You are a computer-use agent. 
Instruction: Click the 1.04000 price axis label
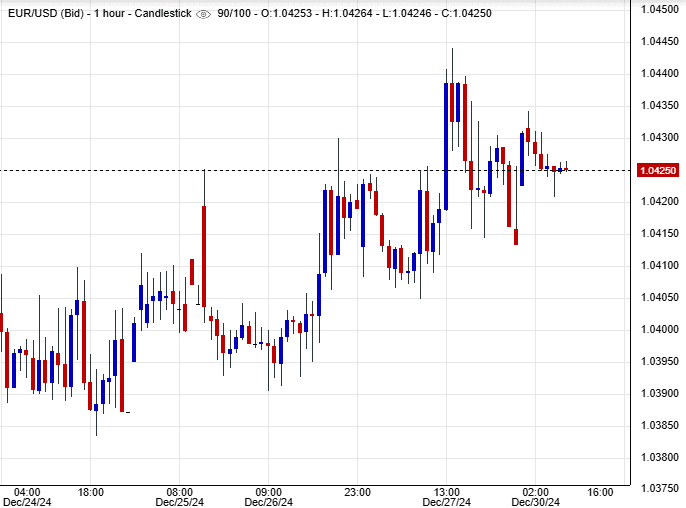(x=661, y=329)
